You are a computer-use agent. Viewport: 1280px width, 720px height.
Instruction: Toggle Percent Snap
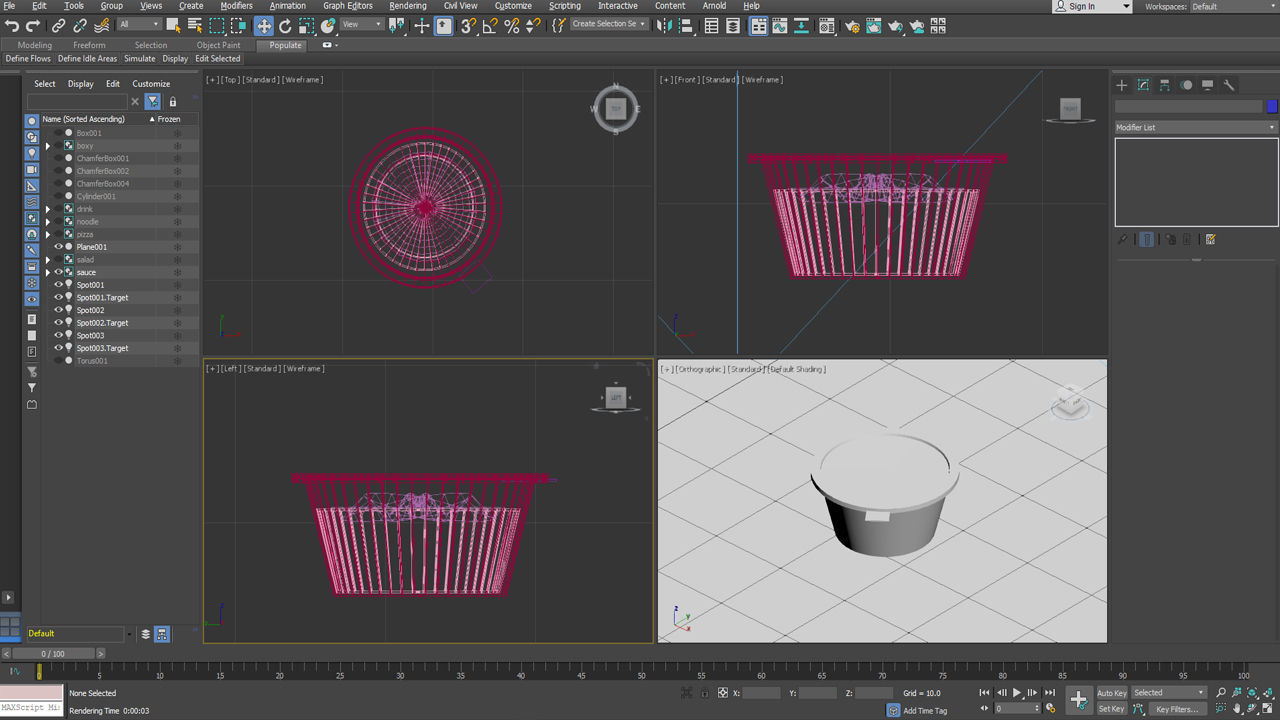coord(512,25)
